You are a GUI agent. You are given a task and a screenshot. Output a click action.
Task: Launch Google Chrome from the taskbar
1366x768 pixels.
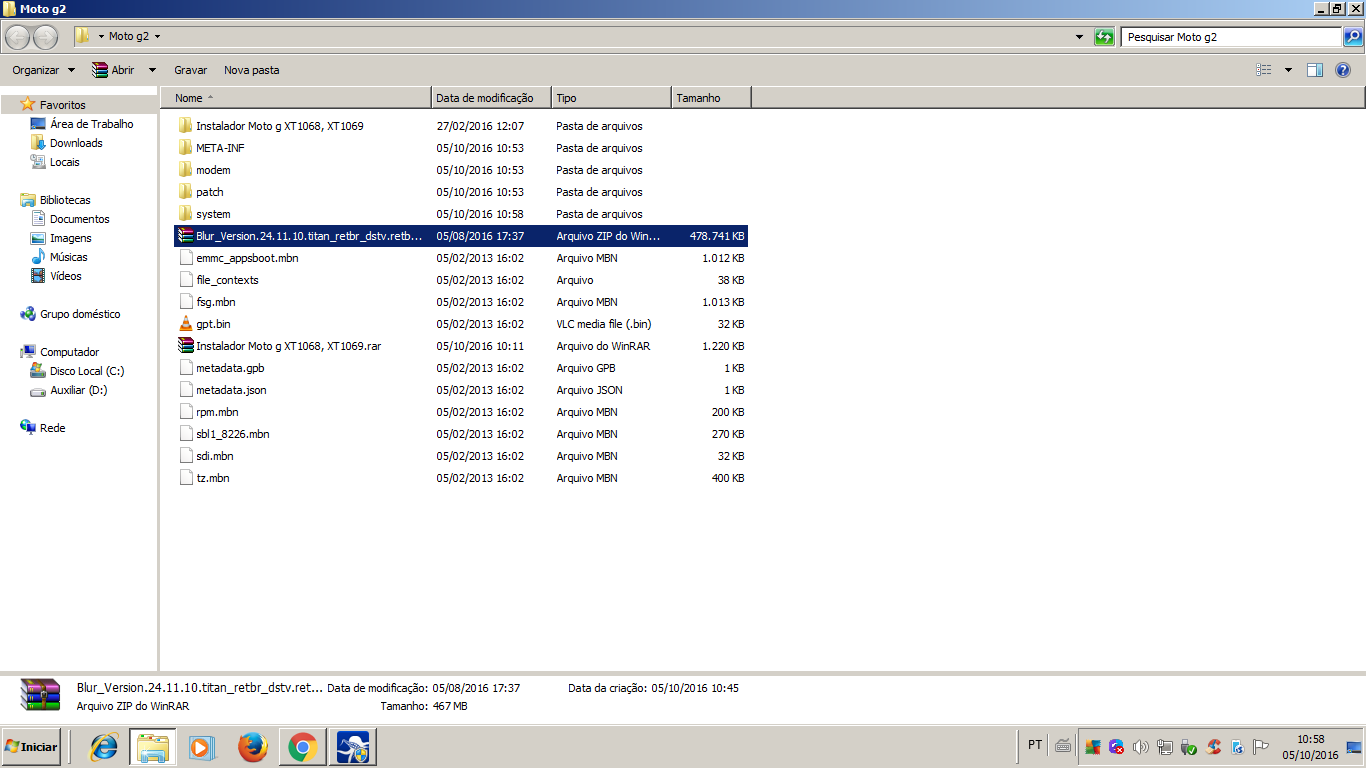coord(303,747)
